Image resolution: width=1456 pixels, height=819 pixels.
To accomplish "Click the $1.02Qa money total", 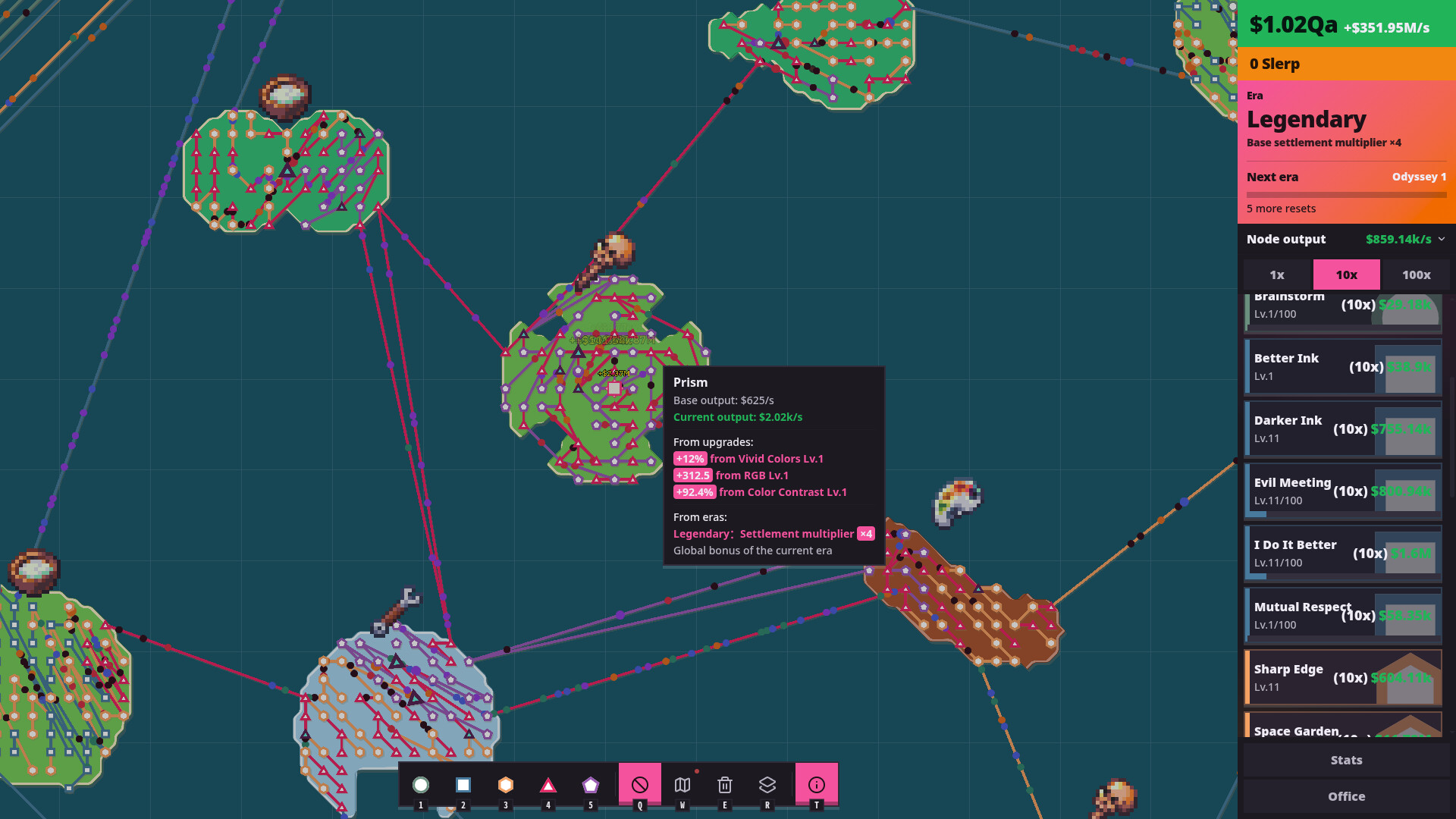I will click(1293, 24).
